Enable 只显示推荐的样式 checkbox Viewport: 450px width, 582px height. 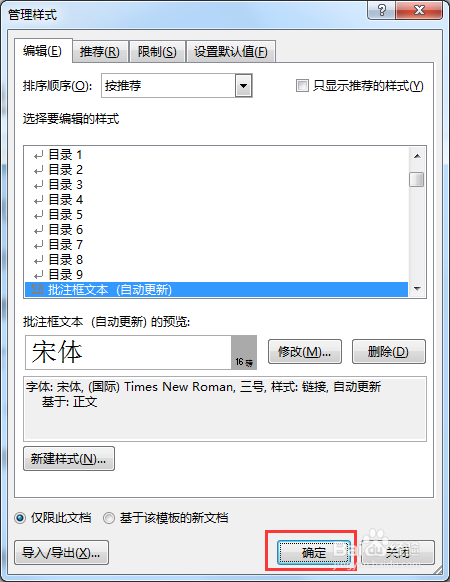(302, 85)
